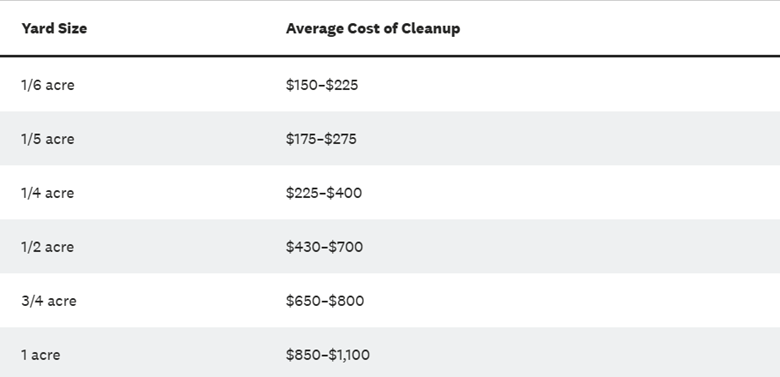Click the $225–$400 price range

tap(324, 193)
